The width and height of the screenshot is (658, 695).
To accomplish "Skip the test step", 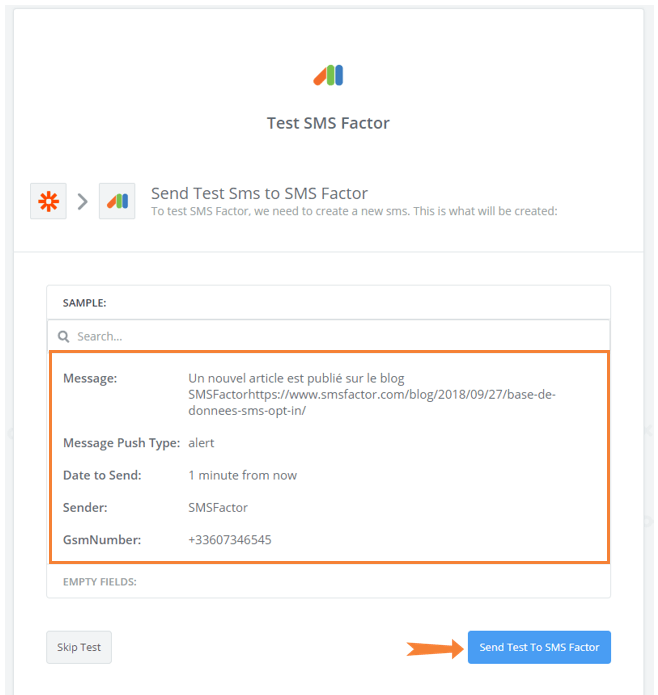I will coord(79,647).
